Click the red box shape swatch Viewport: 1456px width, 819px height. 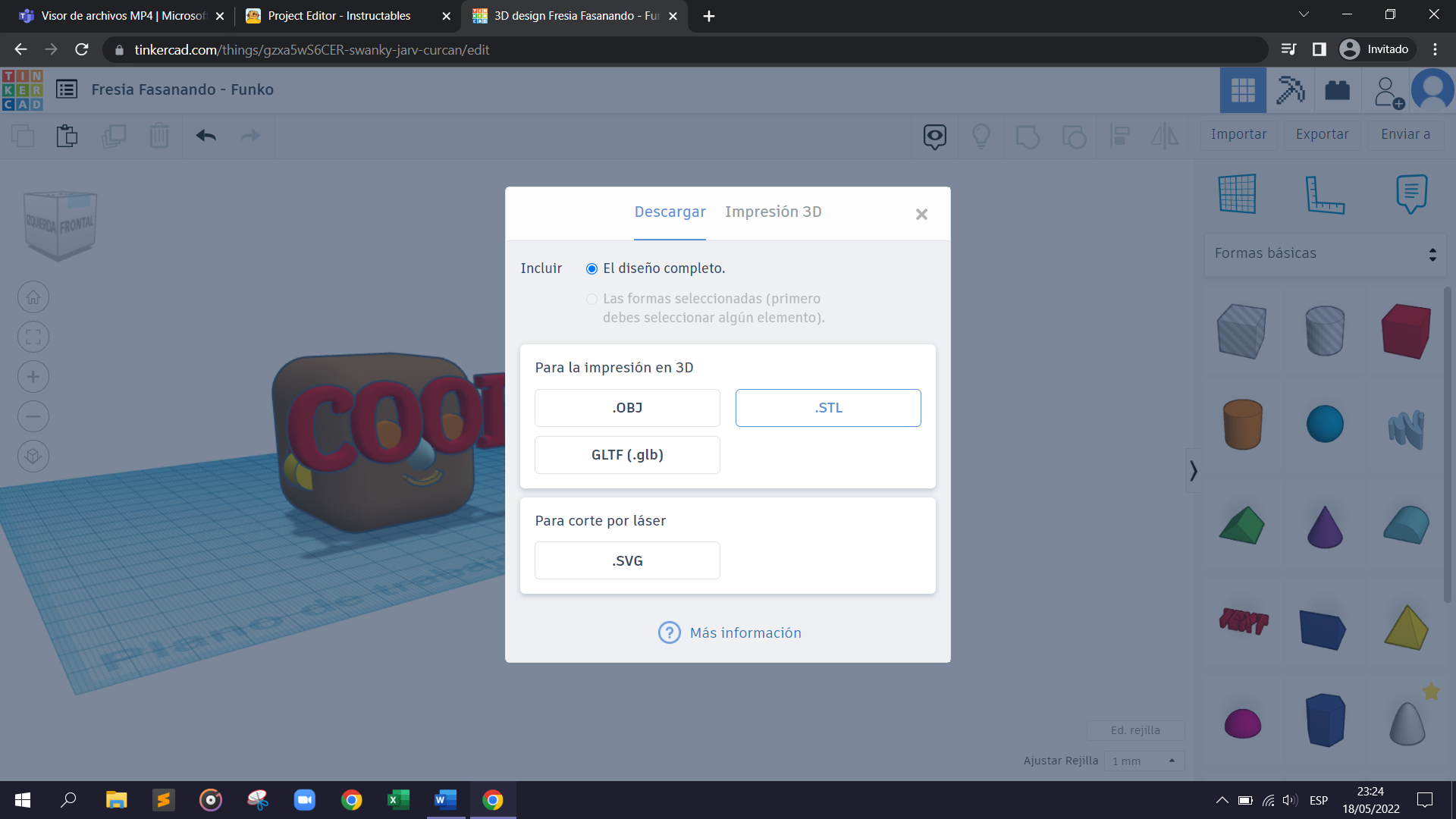pos(1405,331)
